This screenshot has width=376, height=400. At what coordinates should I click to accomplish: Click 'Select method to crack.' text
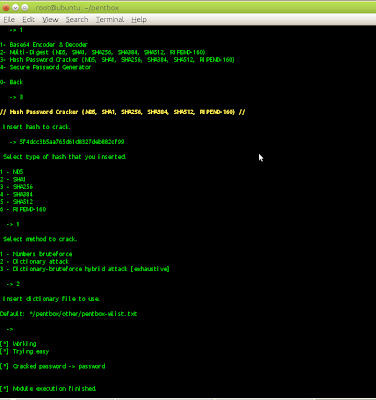tap(40, 239)
